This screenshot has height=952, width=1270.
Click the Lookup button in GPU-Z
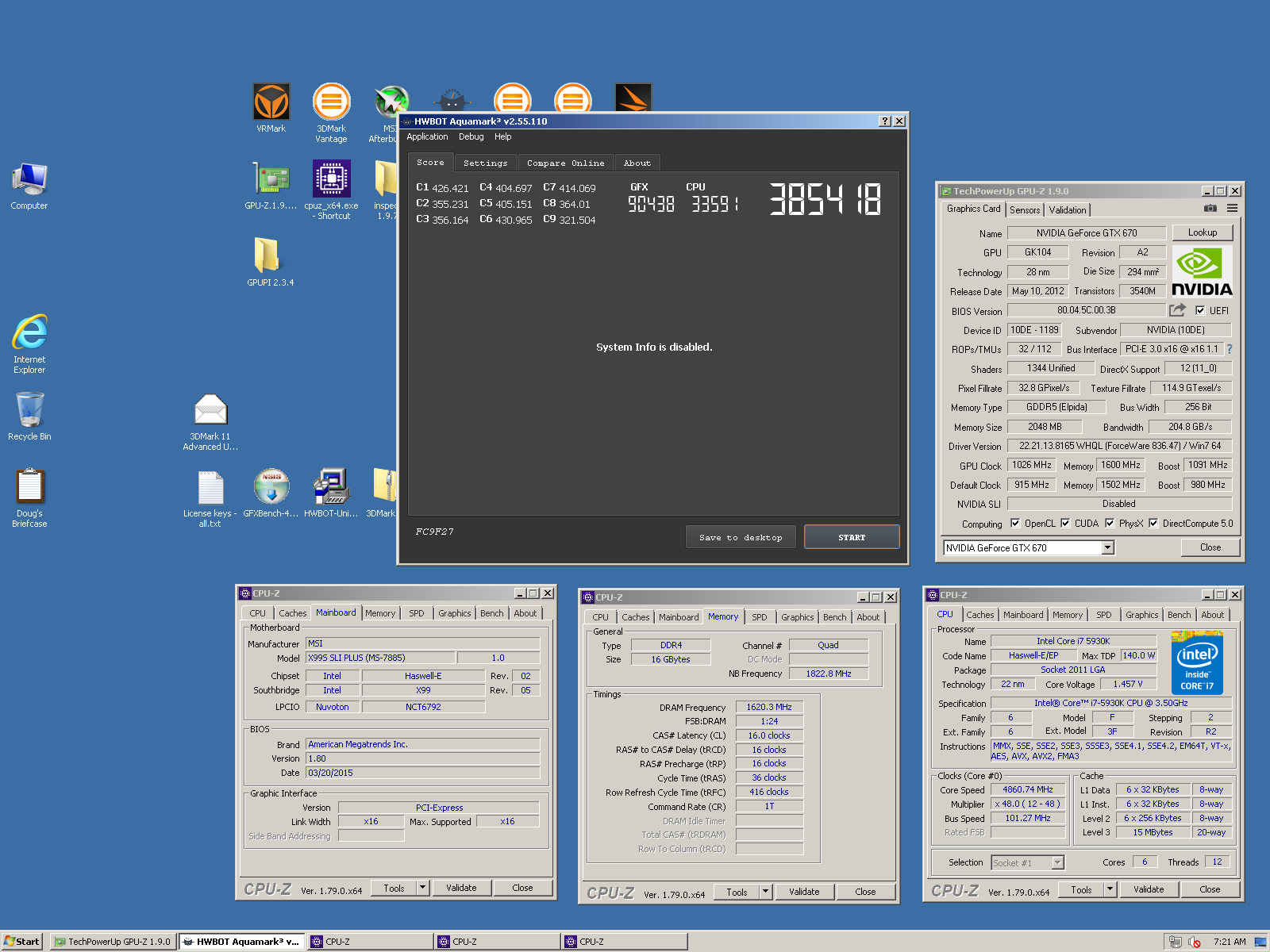1203,232
